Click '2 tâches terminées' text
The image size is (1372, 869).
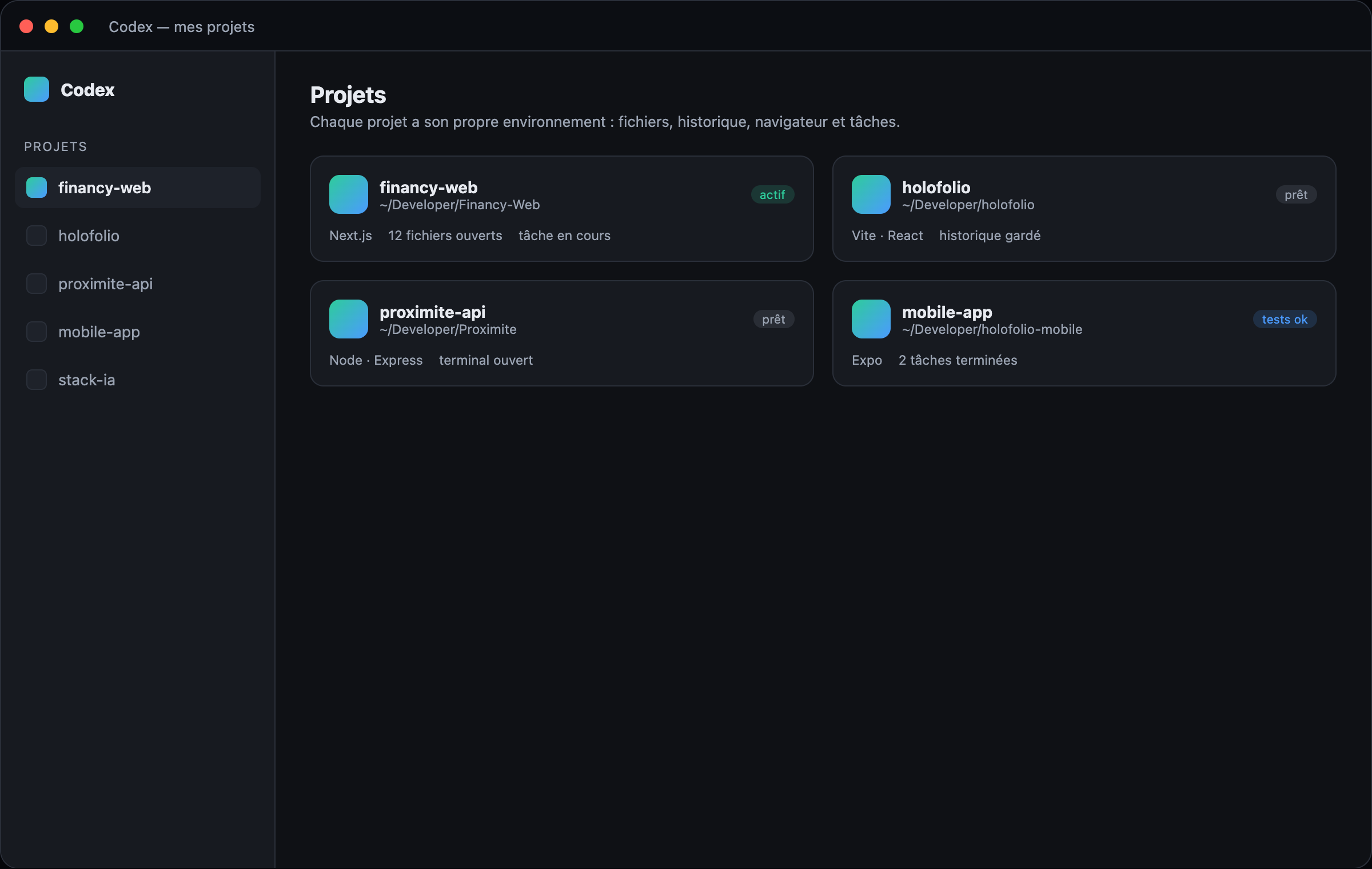[x=958, y=360]
